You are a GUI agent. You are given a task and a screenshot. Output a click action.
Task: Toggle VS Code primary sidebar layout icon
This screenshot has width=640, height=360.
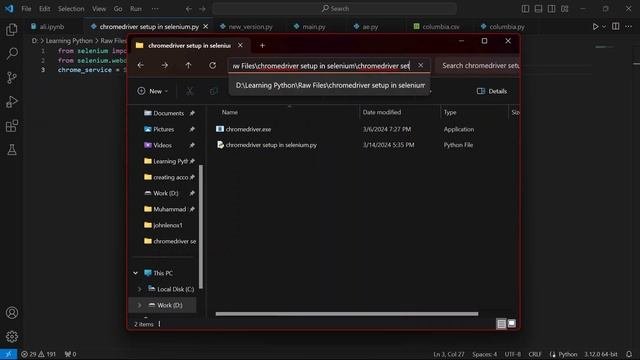[x=525, y=9]
